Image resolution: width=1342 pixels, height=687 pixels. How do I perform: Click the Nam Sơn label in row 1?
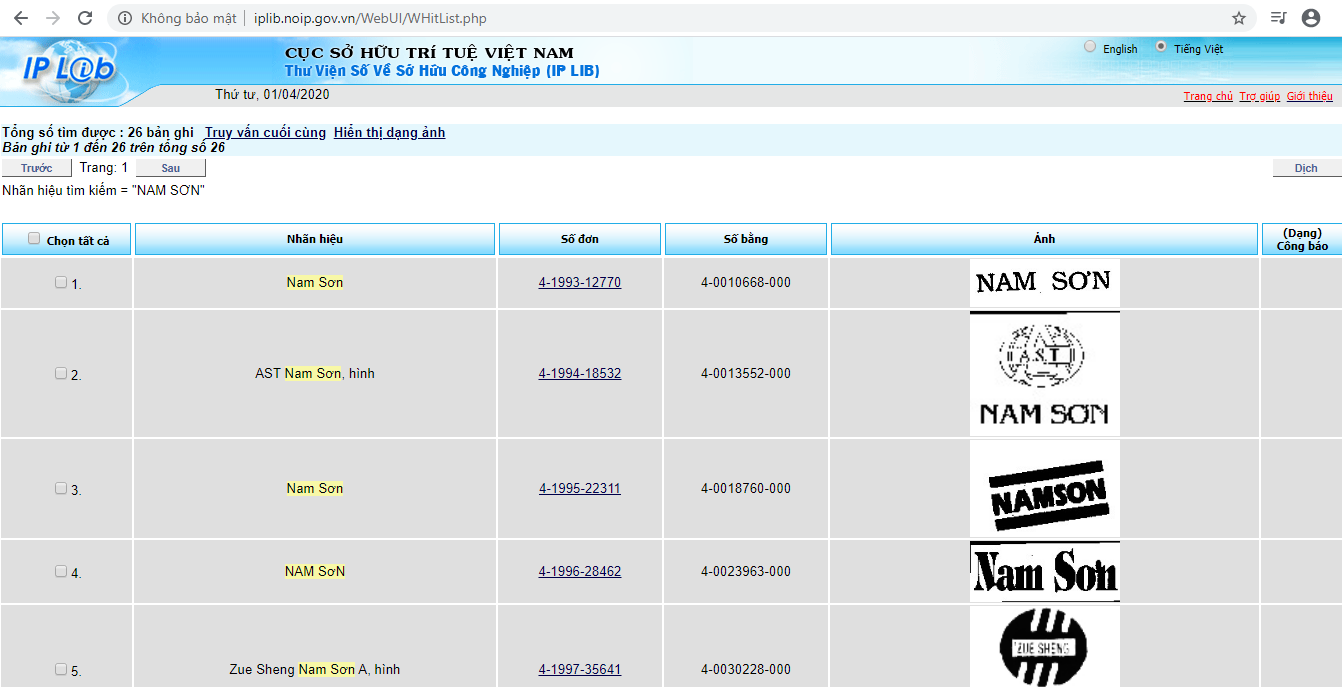pyautogui.click(x=315, y=282)
